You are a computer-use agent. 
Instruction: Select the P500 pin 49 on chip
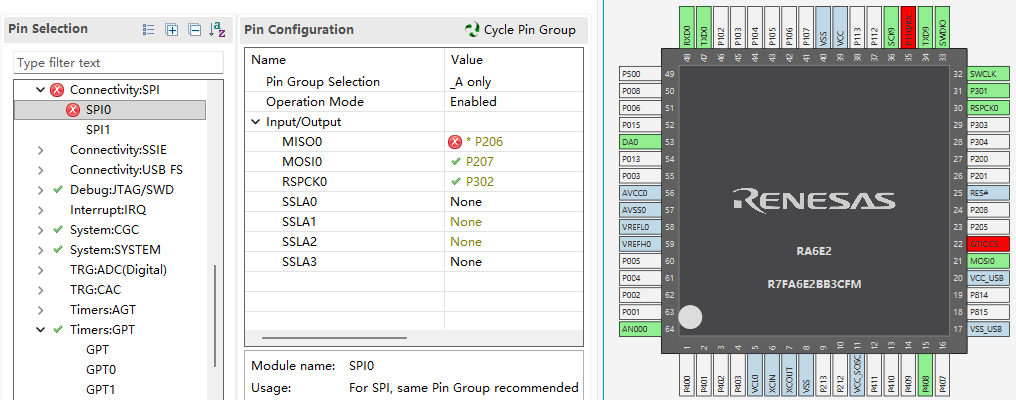(640, 74)
